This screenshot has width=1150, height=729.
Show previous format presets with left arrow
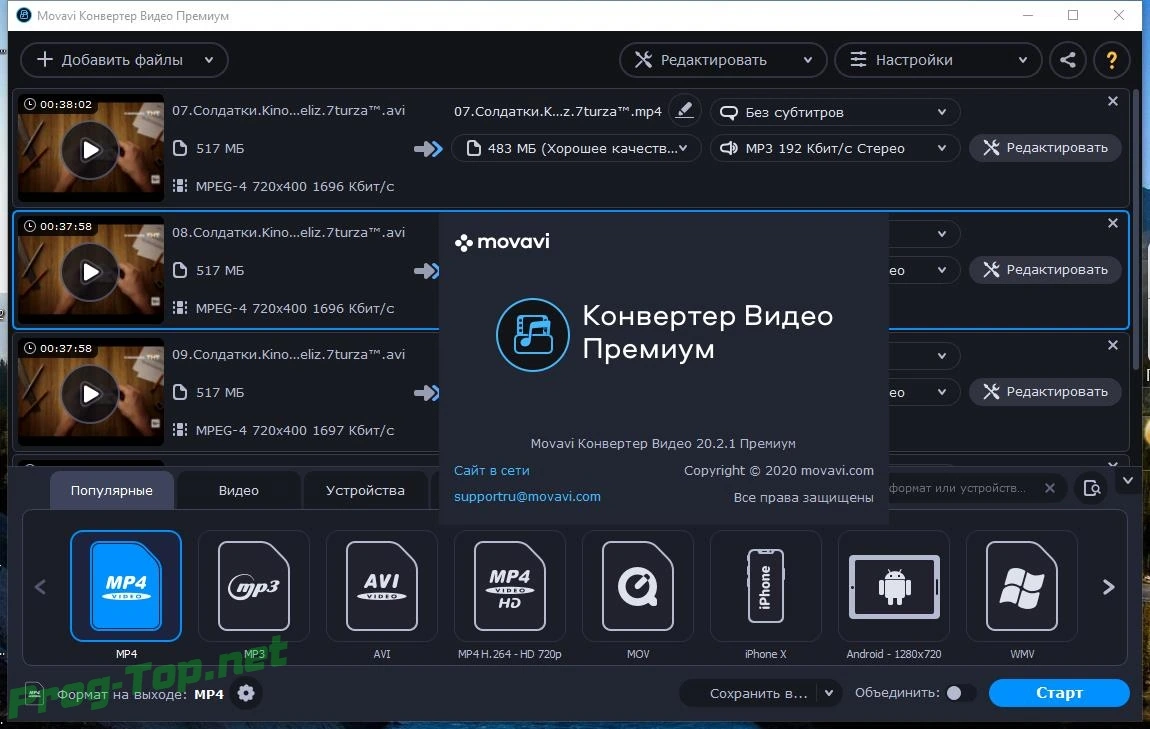click(40, 587)
